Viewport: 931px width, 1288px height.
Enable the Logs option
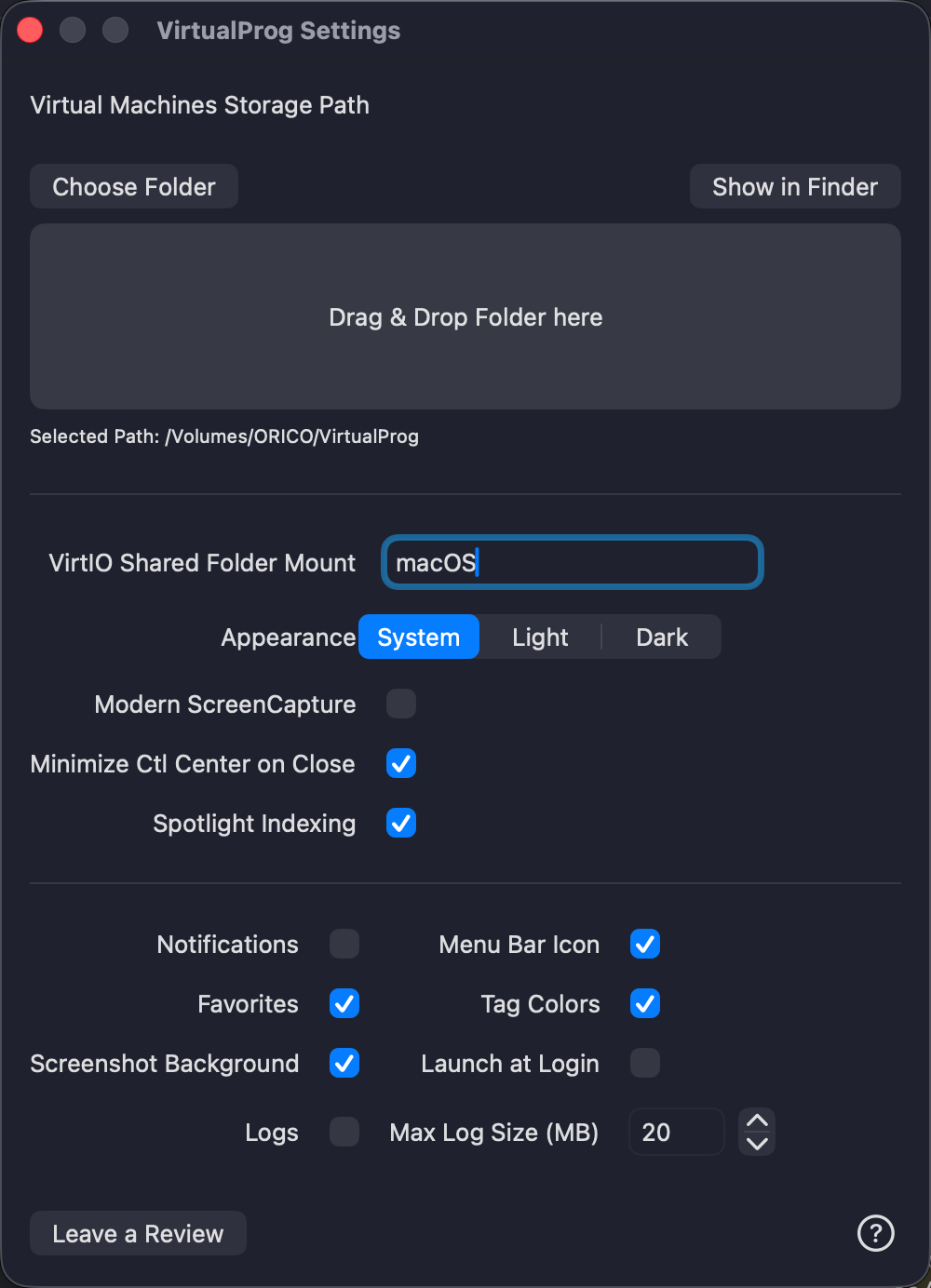pos(344,1132)
